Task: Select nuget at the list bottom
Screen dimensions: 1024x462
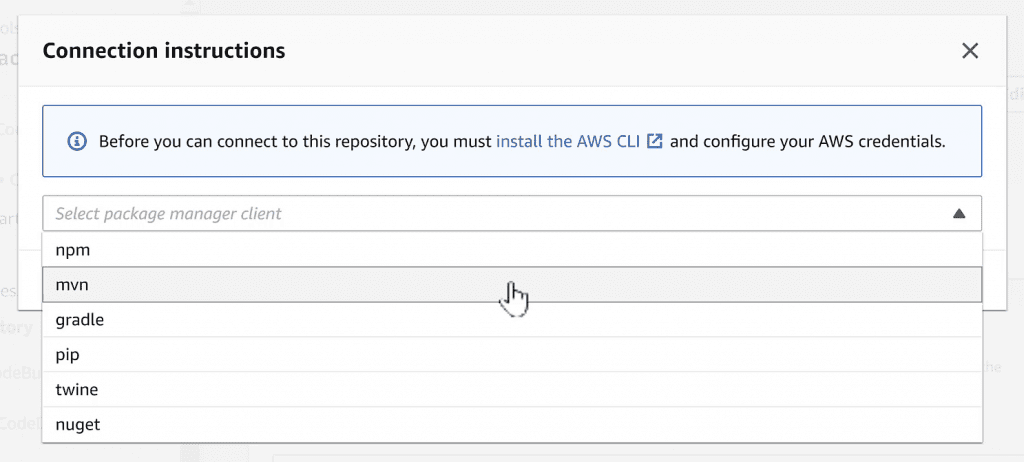Action: [x=78, y=424]
